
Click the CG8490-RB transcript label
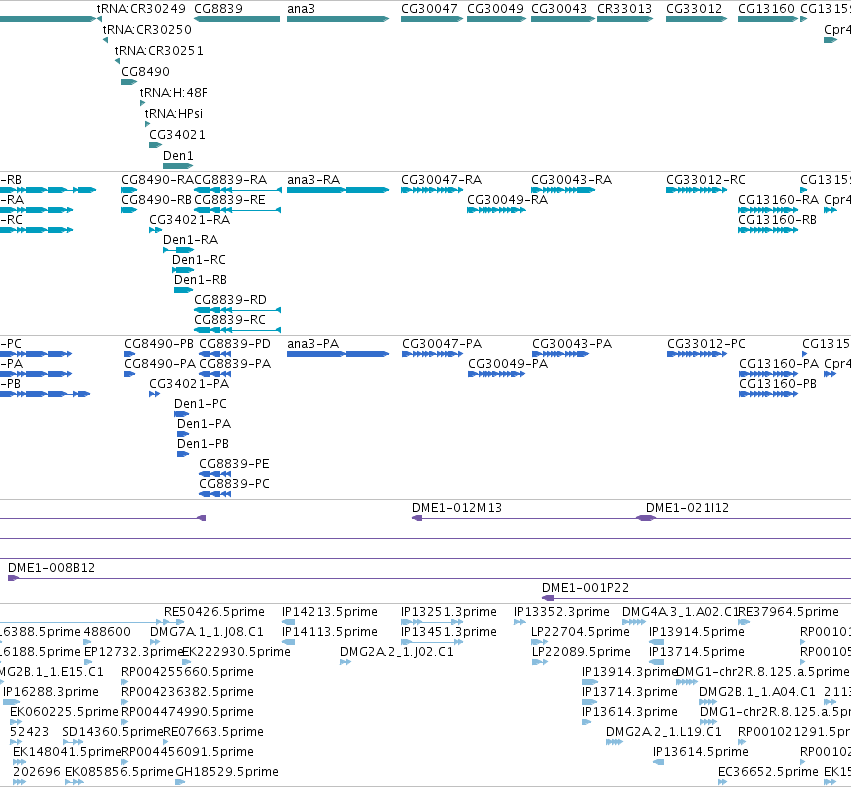coord(156,200)
